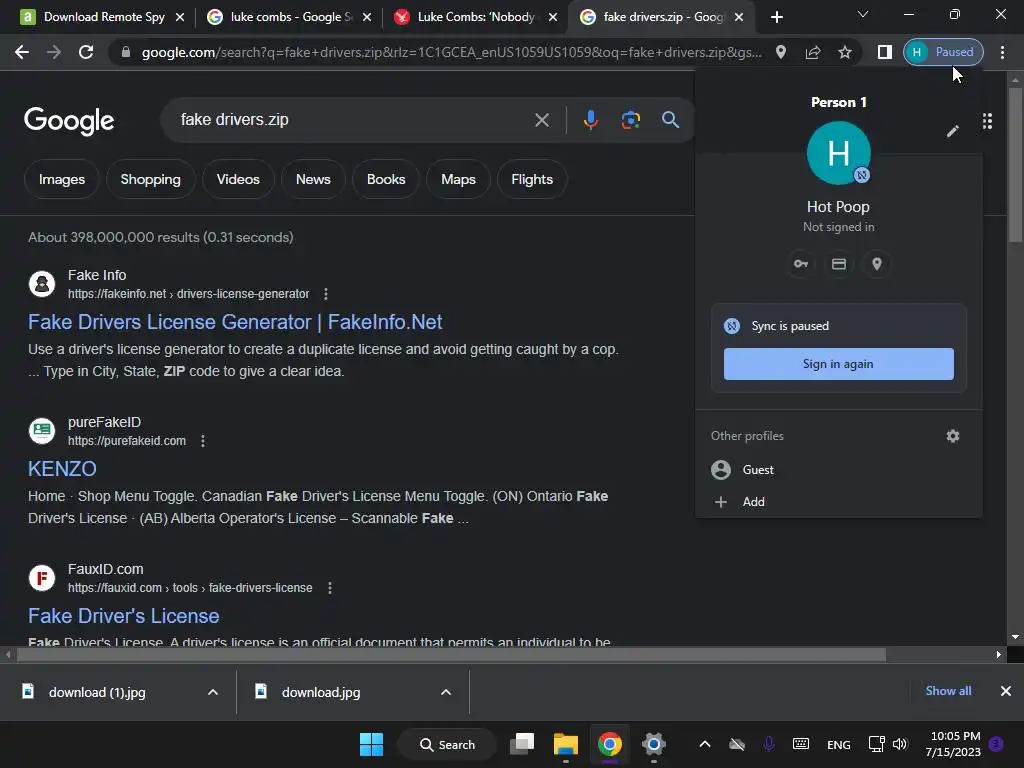This screenshot has height=768, width=1024.
Task: Open Windows Start menu
Action: [372, 744]
